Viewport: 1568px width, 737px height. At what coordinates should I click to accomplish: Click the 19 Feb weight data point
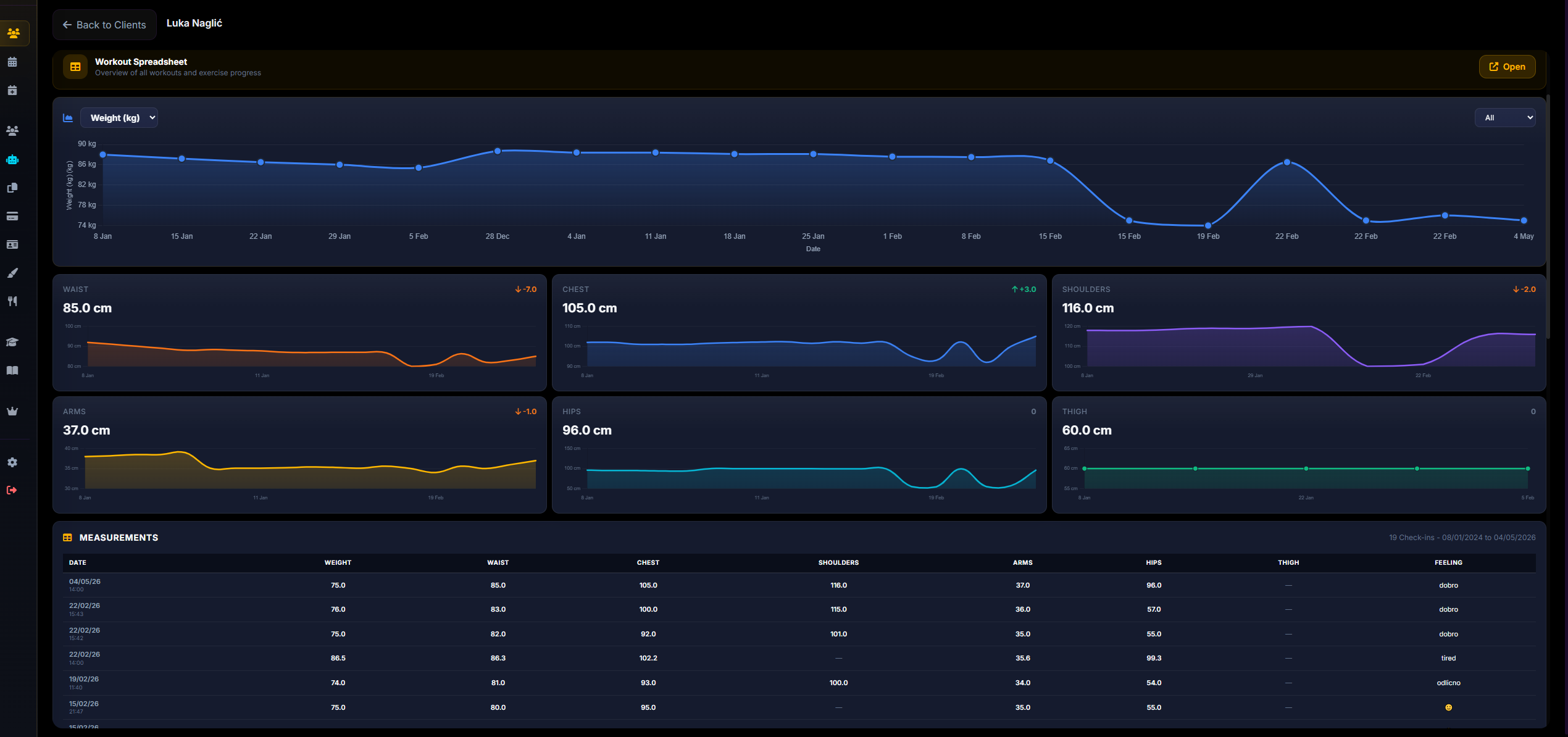click(x=1208, y=225)
